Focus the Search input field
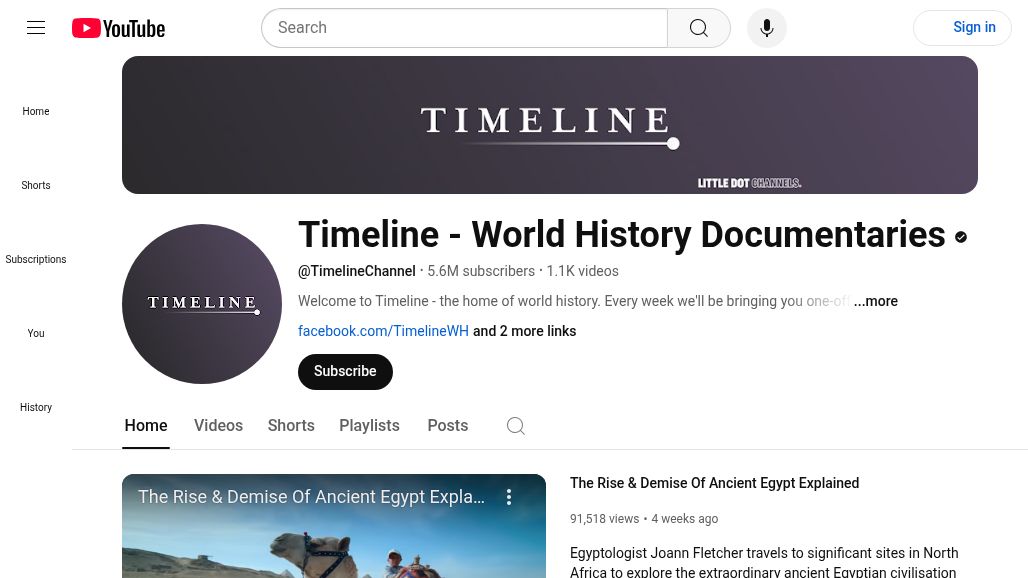The height and width of the screenshot is (578, 1028). tap(464, 28)
